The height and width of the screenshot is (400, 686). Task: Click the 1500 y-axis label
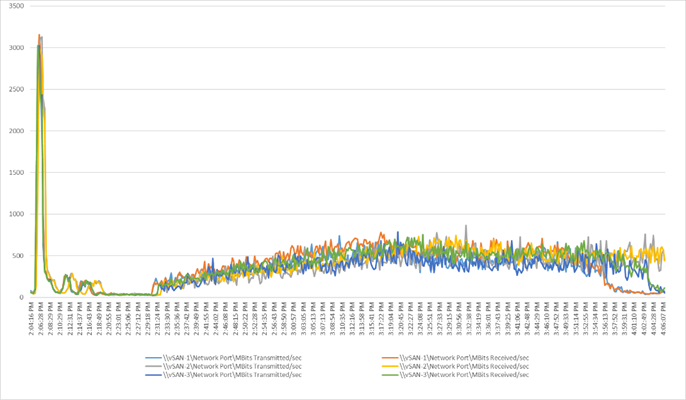point(16,172)
